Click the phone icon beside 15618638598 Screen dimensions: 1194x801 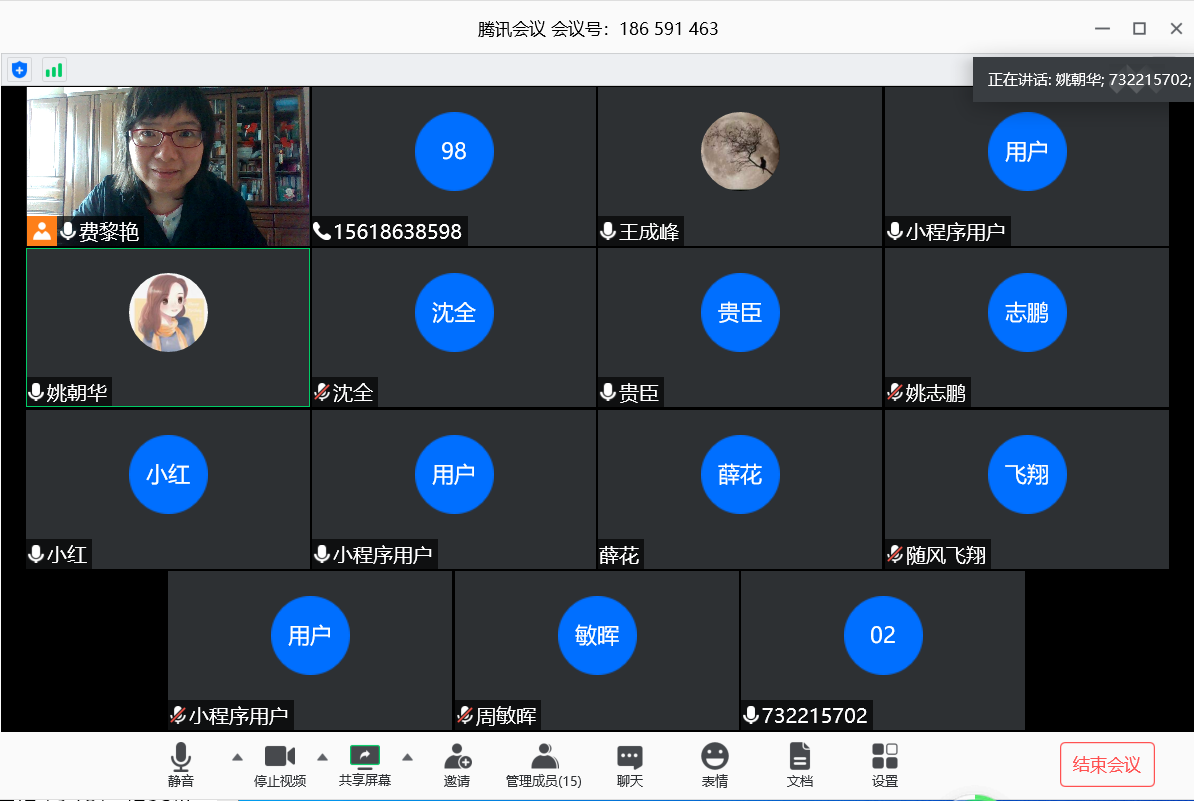[322, 231]
